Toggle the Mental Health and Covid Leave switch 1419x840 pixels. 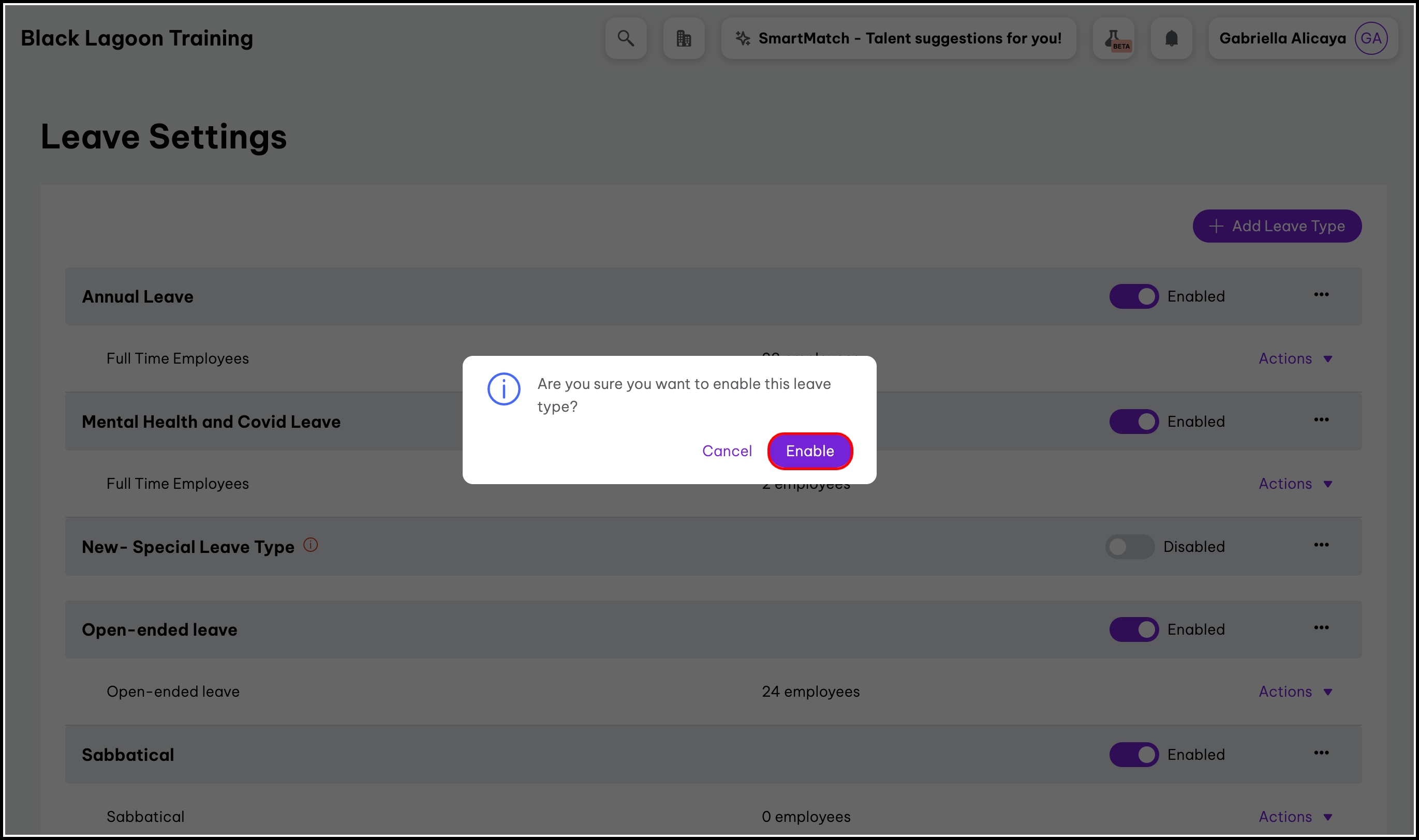point(1134,422)
